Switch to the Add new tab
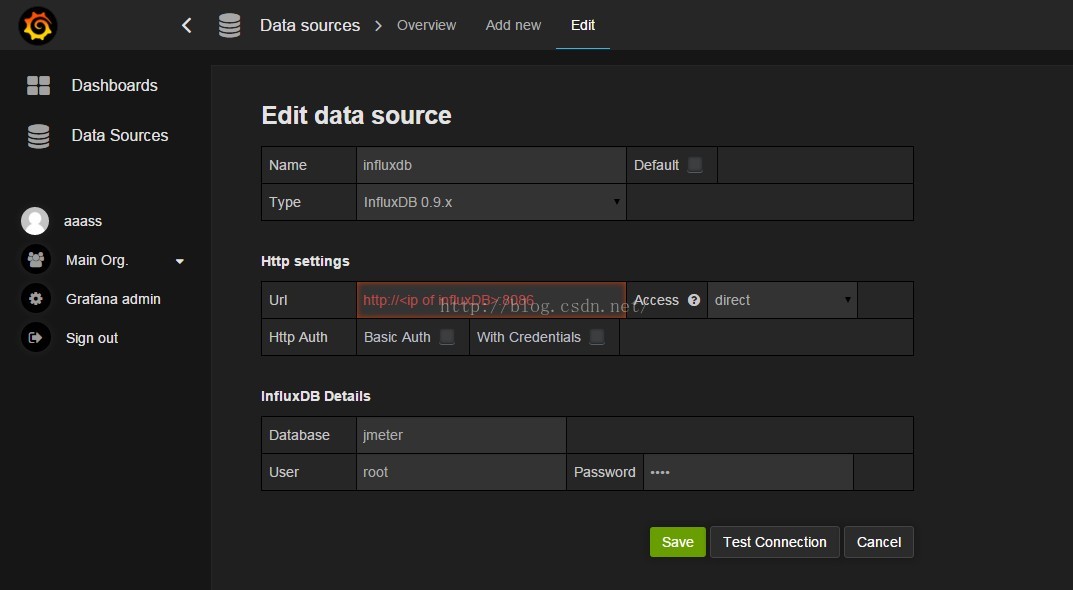1073x590 pixels. [513, 25]
